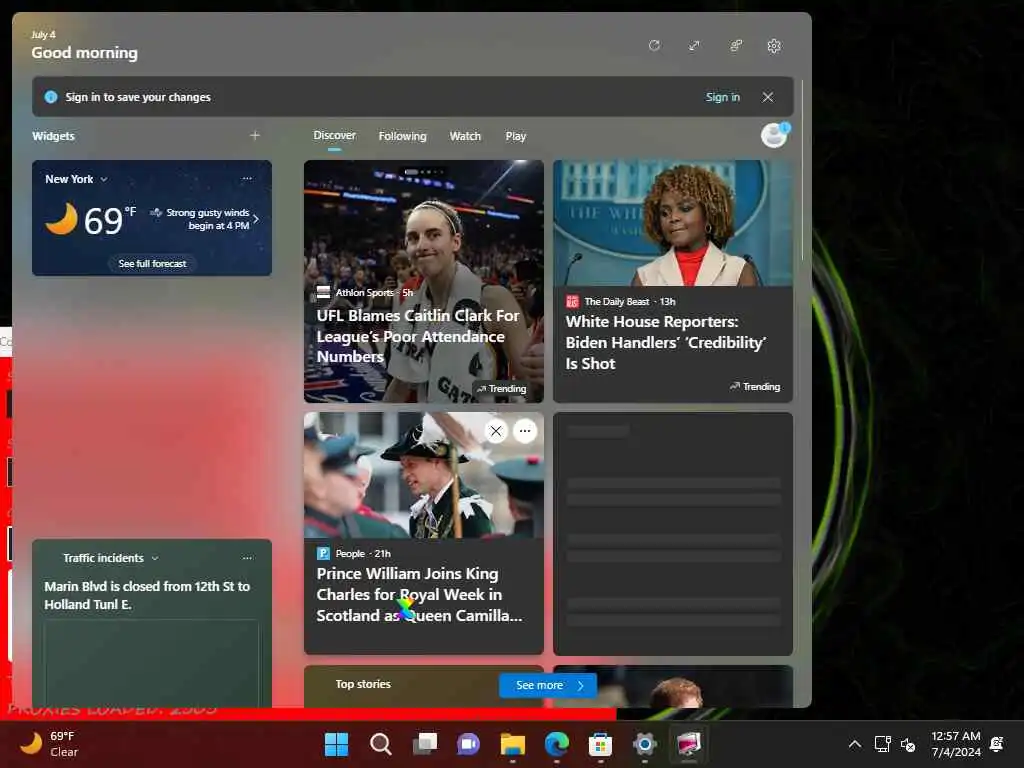Switch to the Watch tab

click(465, 136)
